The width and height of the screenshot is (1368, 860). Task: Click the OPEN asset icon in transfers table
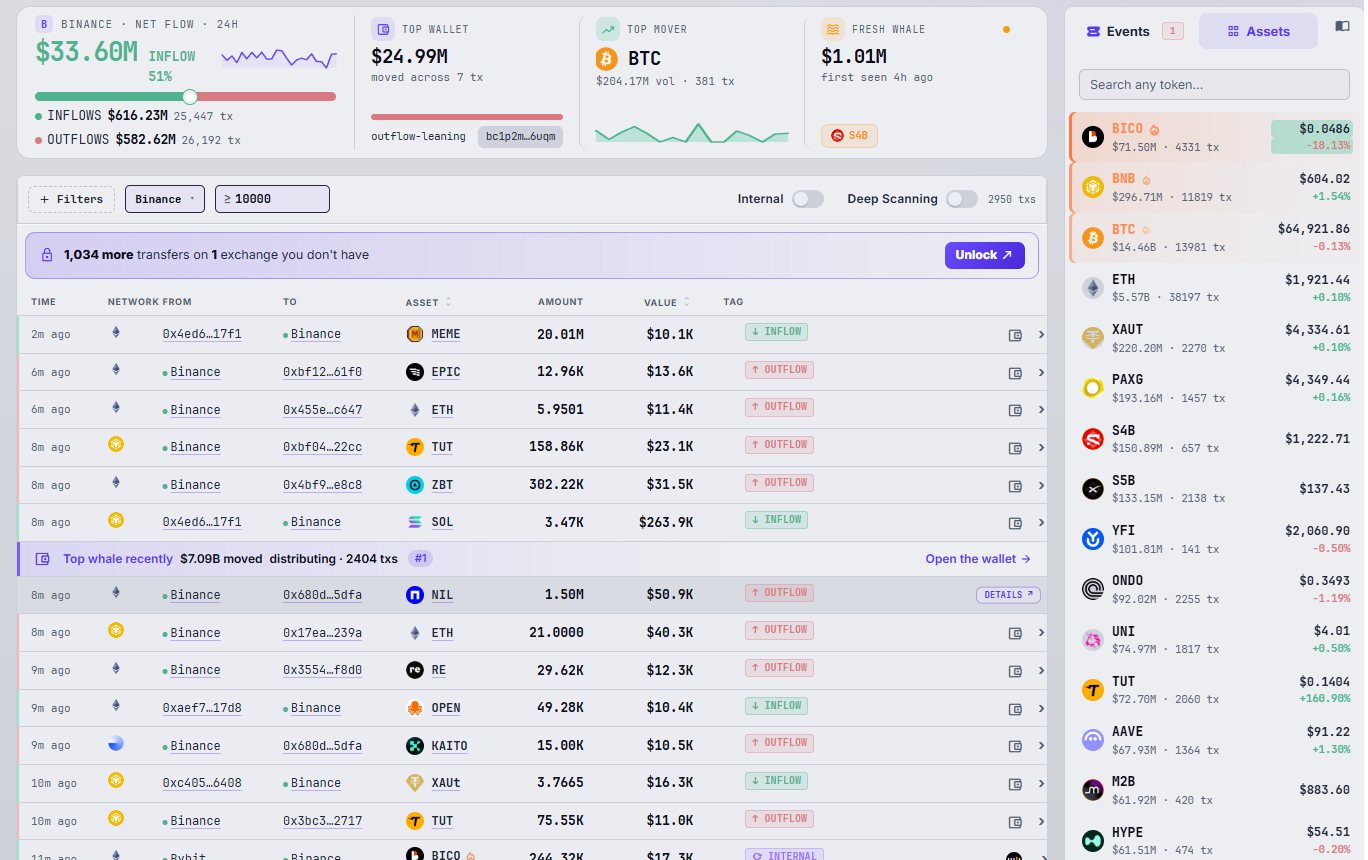(415, 708)
